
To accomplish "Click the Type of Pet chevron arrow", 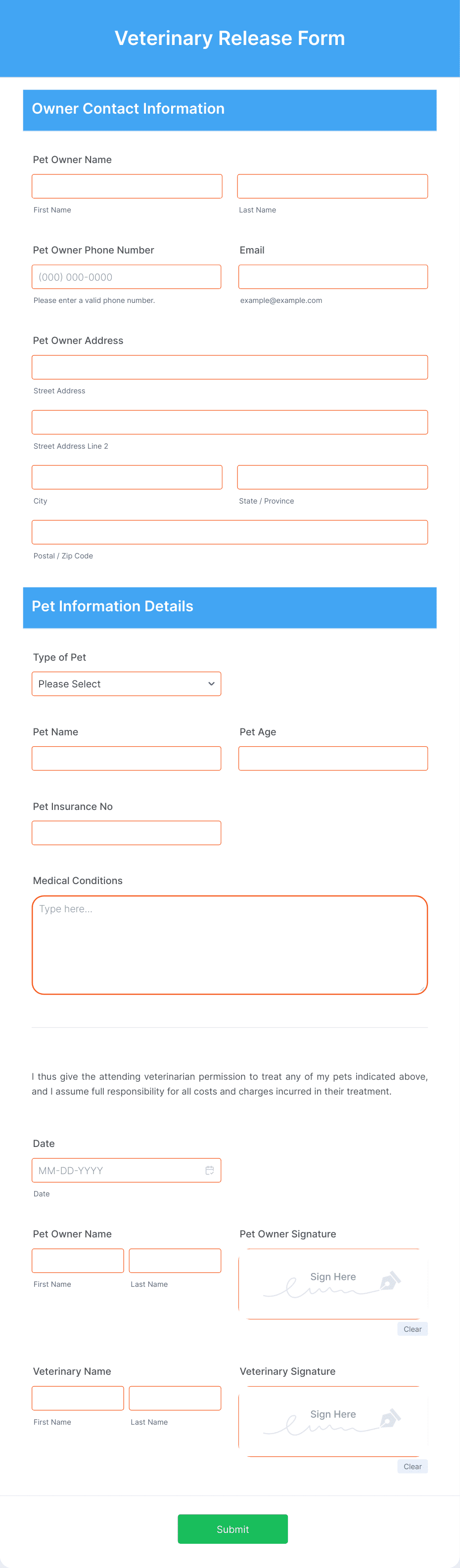I will pyautogui.click(x=211, y=683).
